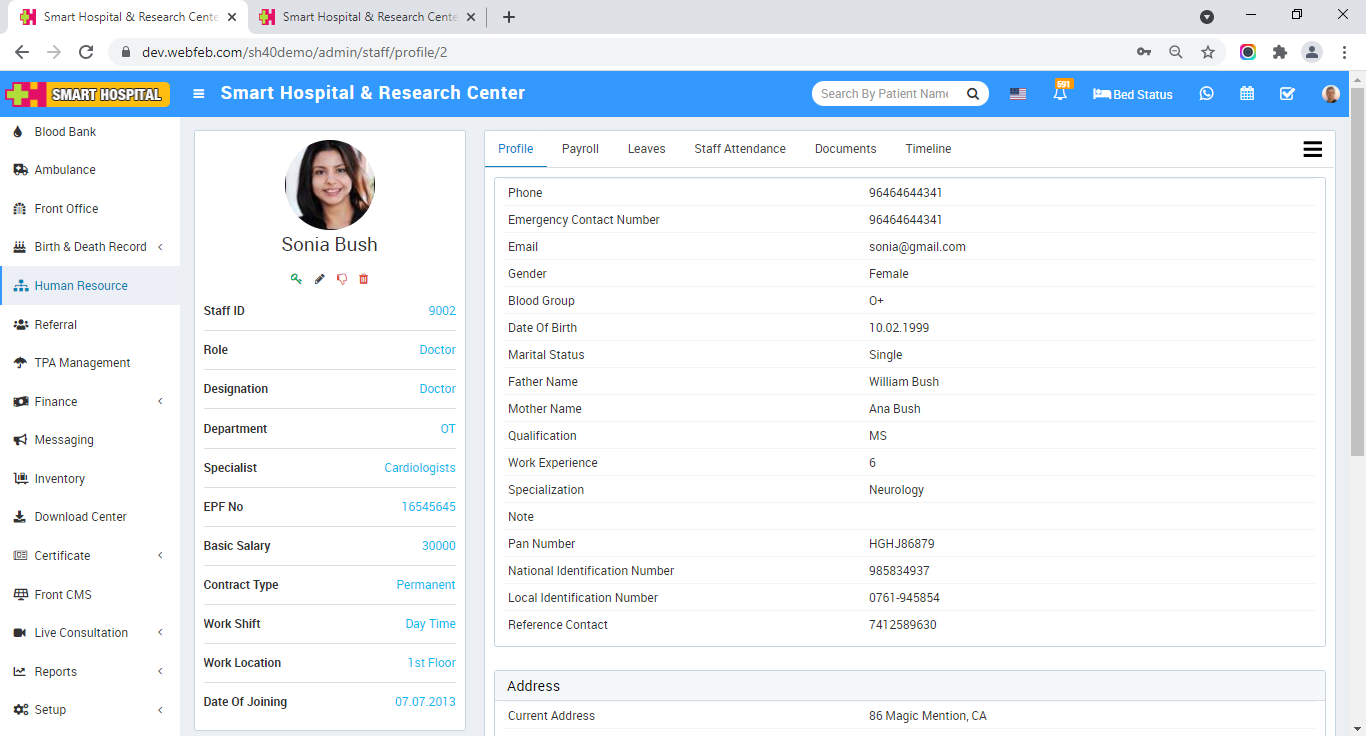The height and width of the screenshot is (736, 1366).
Task: Click the green key change password icon
Action: tap(296, 279)
